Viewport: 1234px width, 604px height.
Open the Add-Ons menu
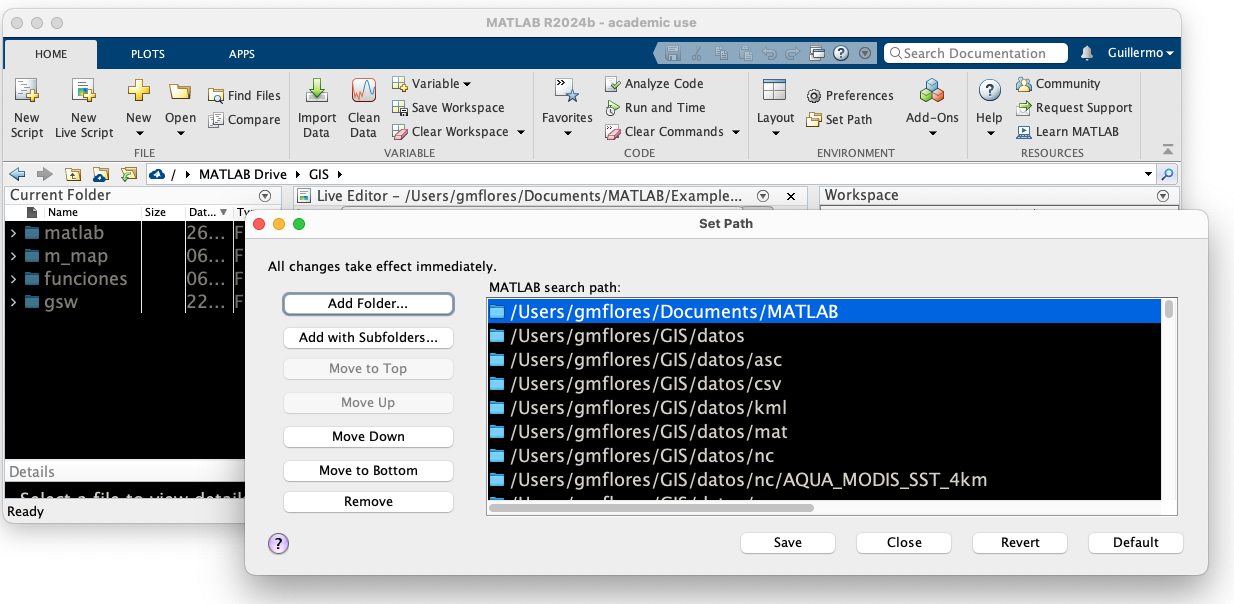point(932,107)
